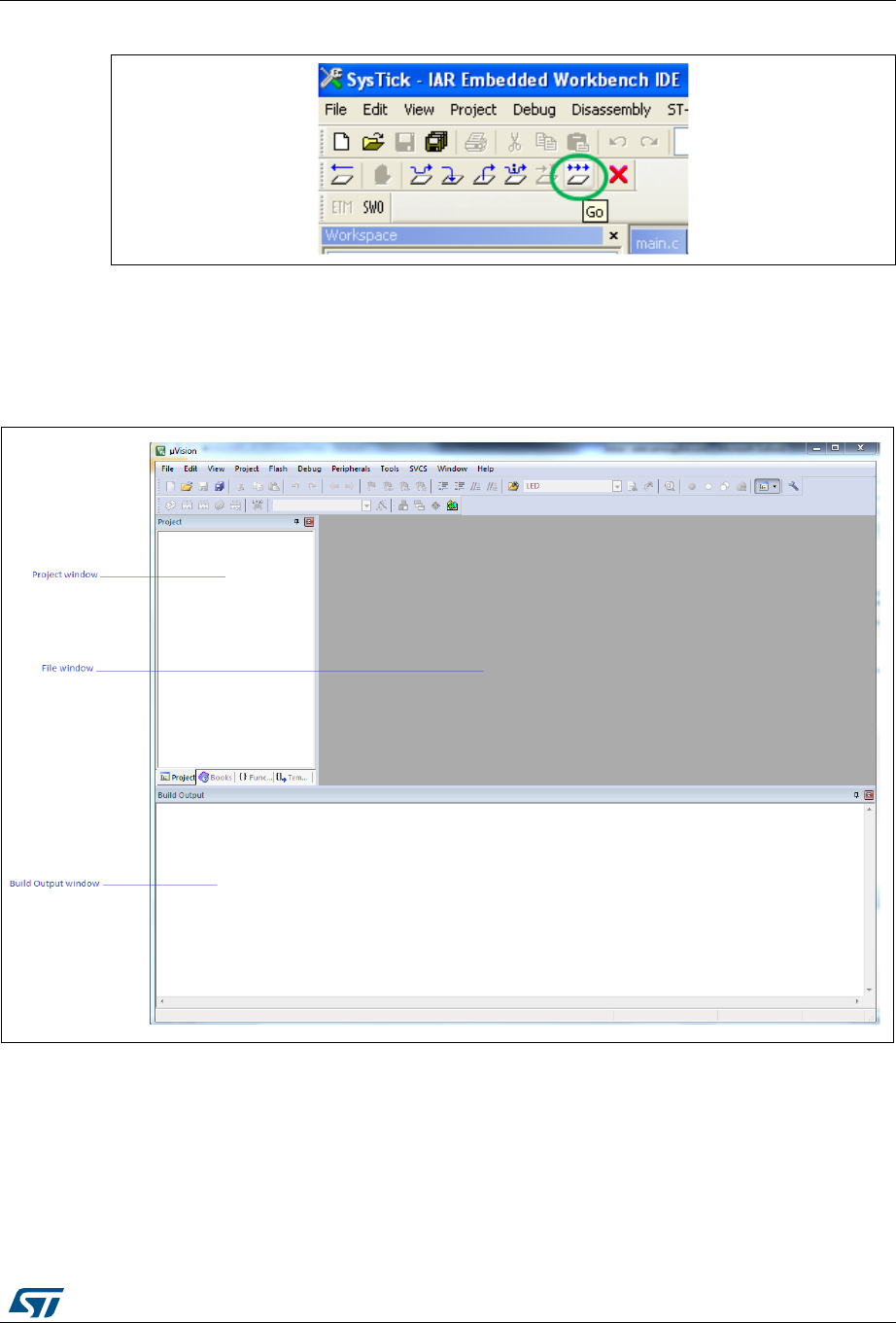Click the Step Over icon in IAR
Viewport: 896px width, 1323px height.
pyautogui.click(x=421, y=175)
